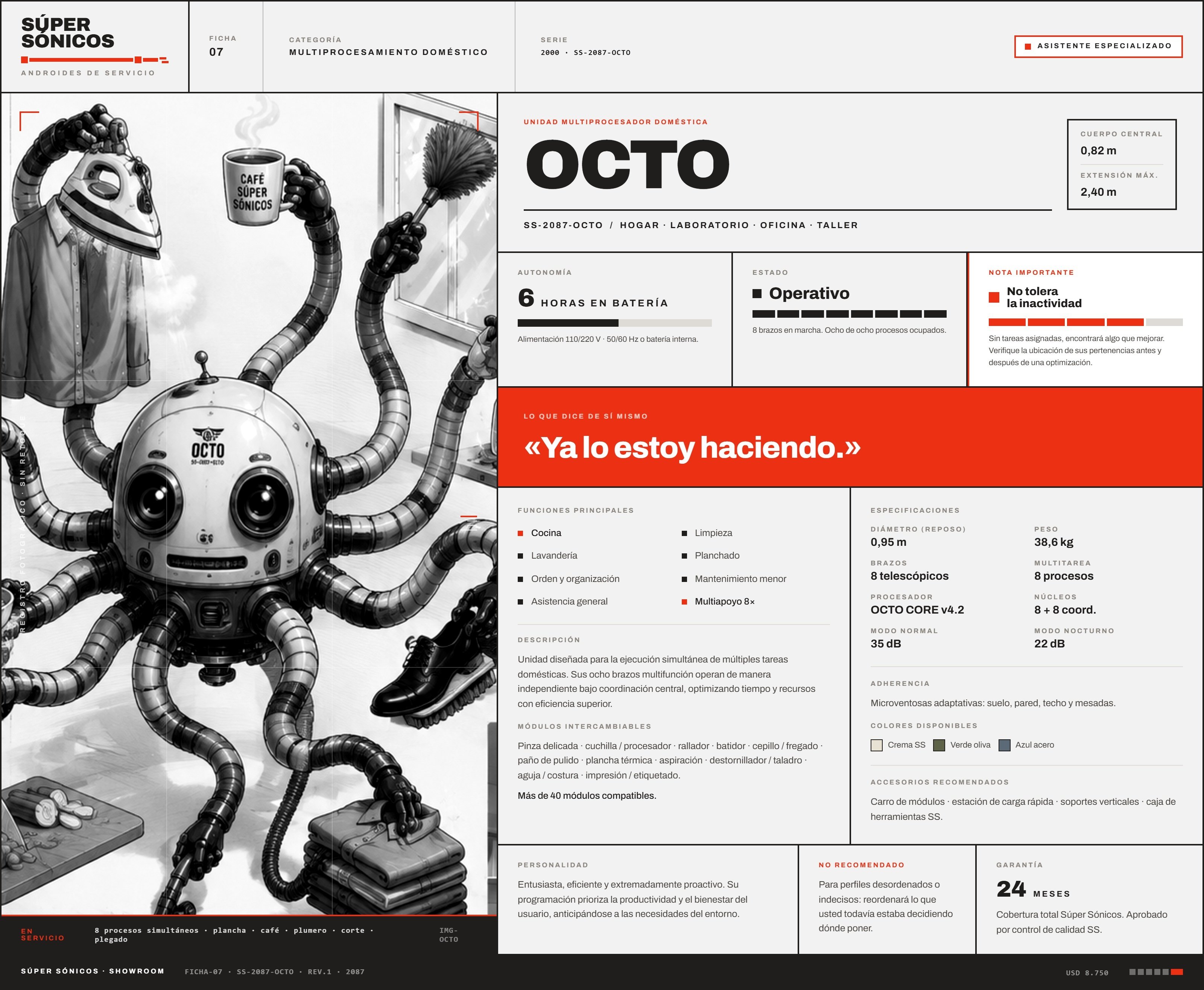Click the bullet next to Planchado

[684, 556]
